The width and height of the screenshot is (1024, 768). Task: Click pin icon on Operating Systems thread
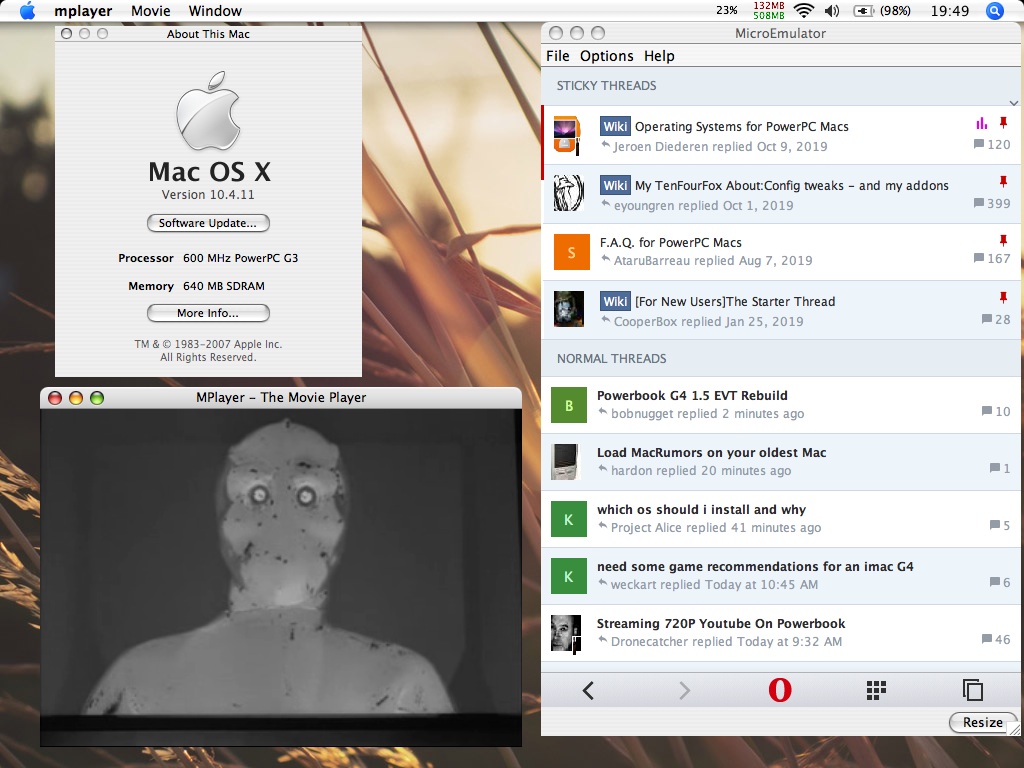click(x=1003, y=123)
